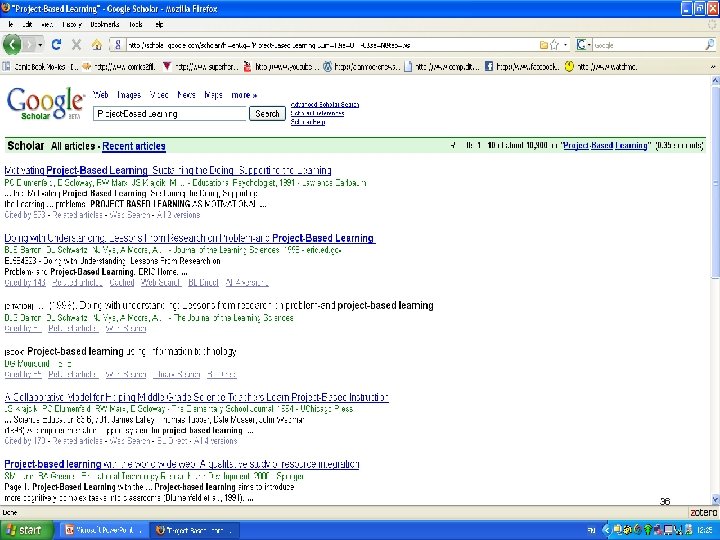The image size is (720, 540).
Task: Open the superhero bookmark with the red V icon
Action: [201, 67]
